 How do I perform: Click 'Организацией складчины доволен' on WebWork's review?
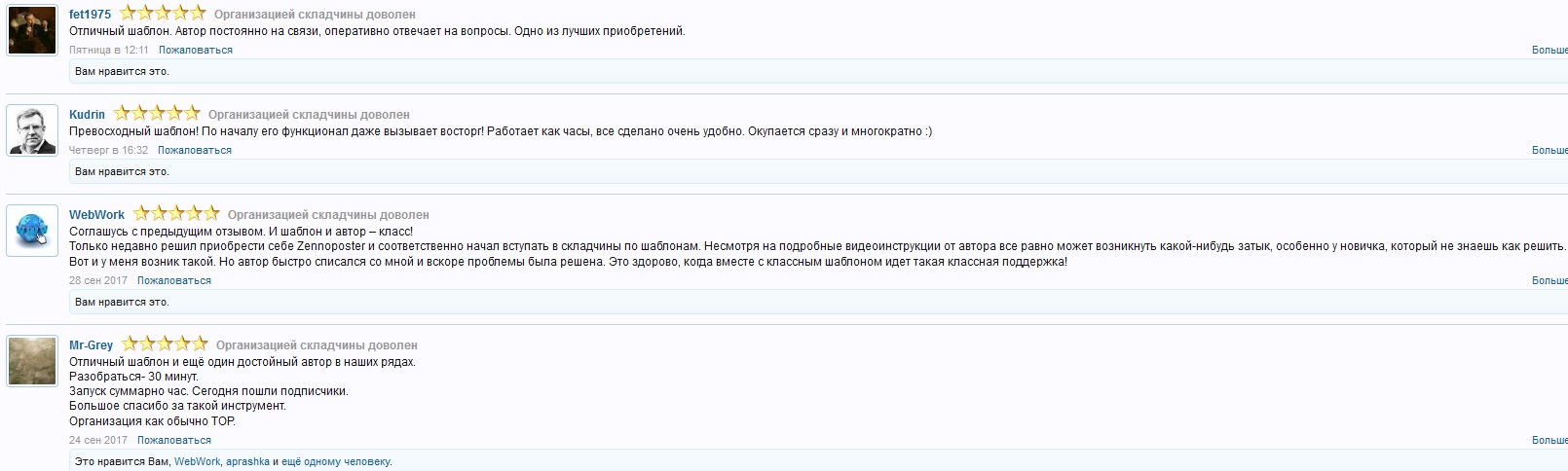[328, 215]
